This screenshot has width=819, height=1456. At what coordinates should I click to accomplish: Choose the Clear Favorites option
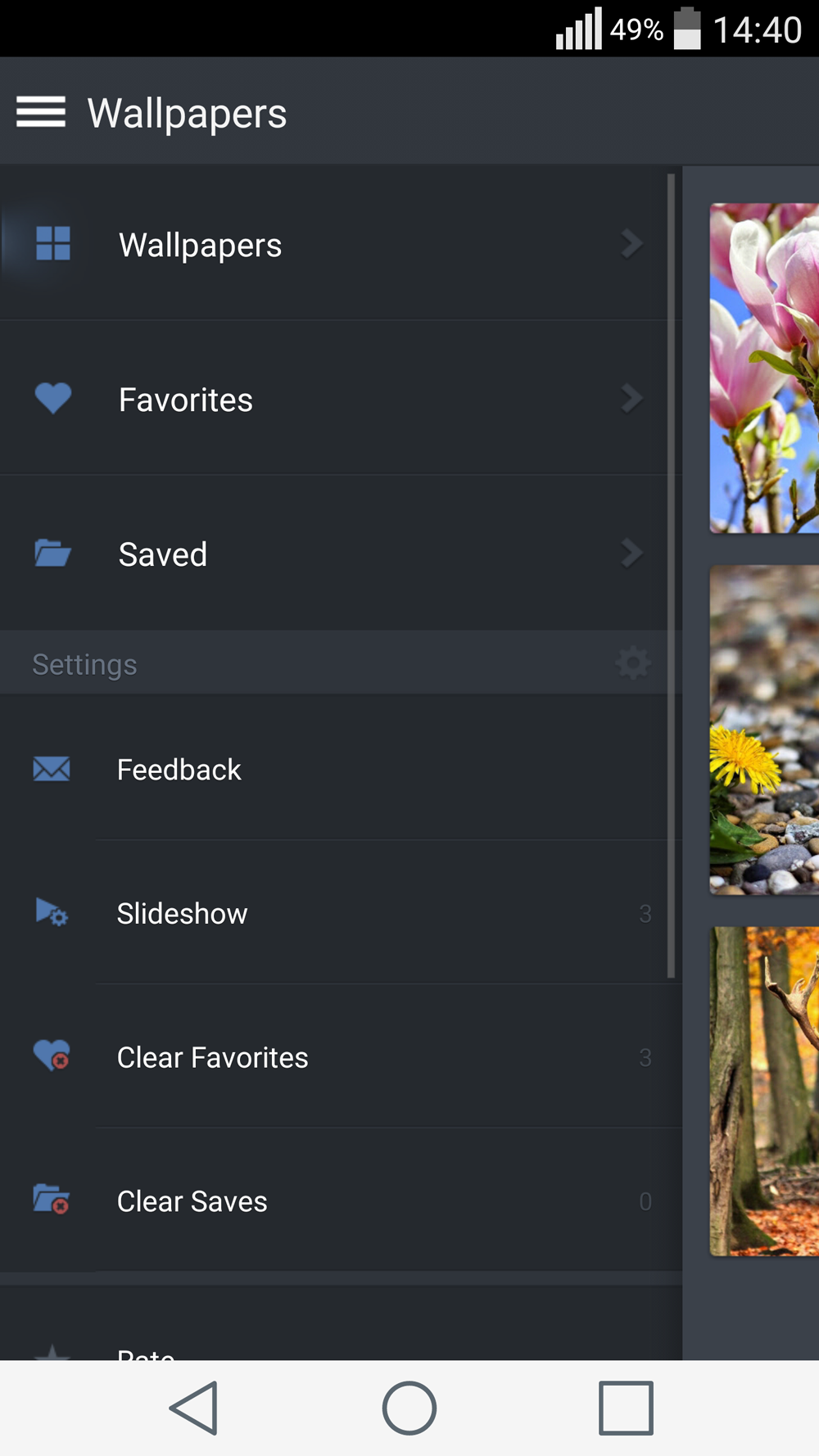click(213, 1057)
